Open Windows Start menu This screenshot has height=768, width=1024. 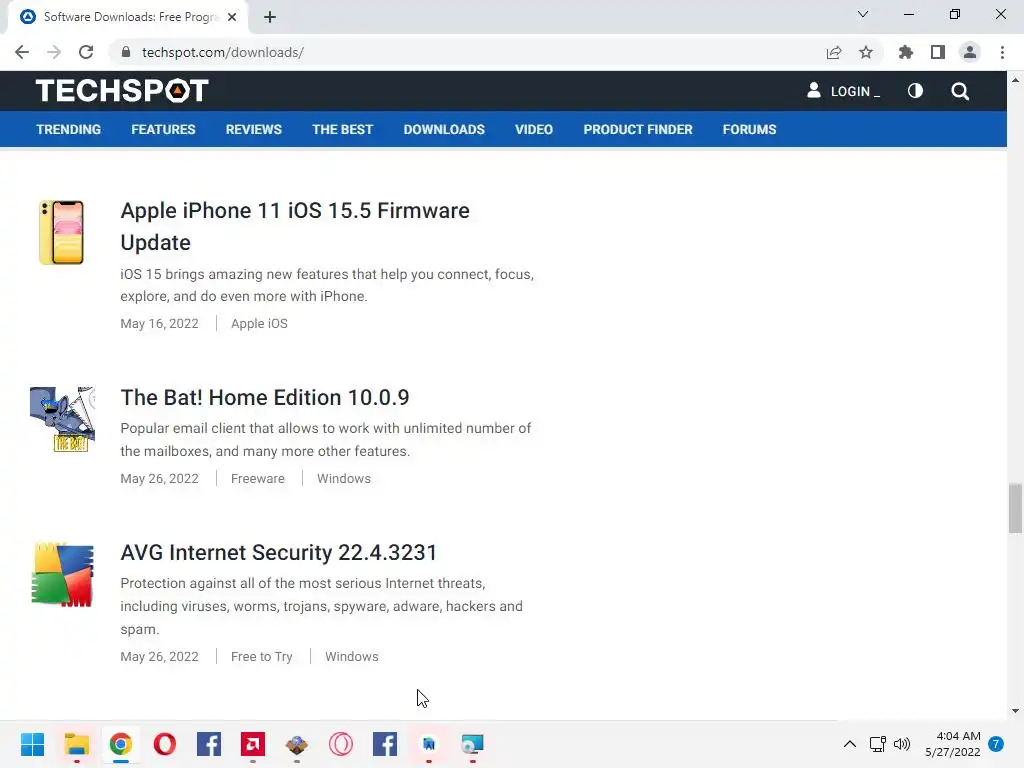pos(32,744)
